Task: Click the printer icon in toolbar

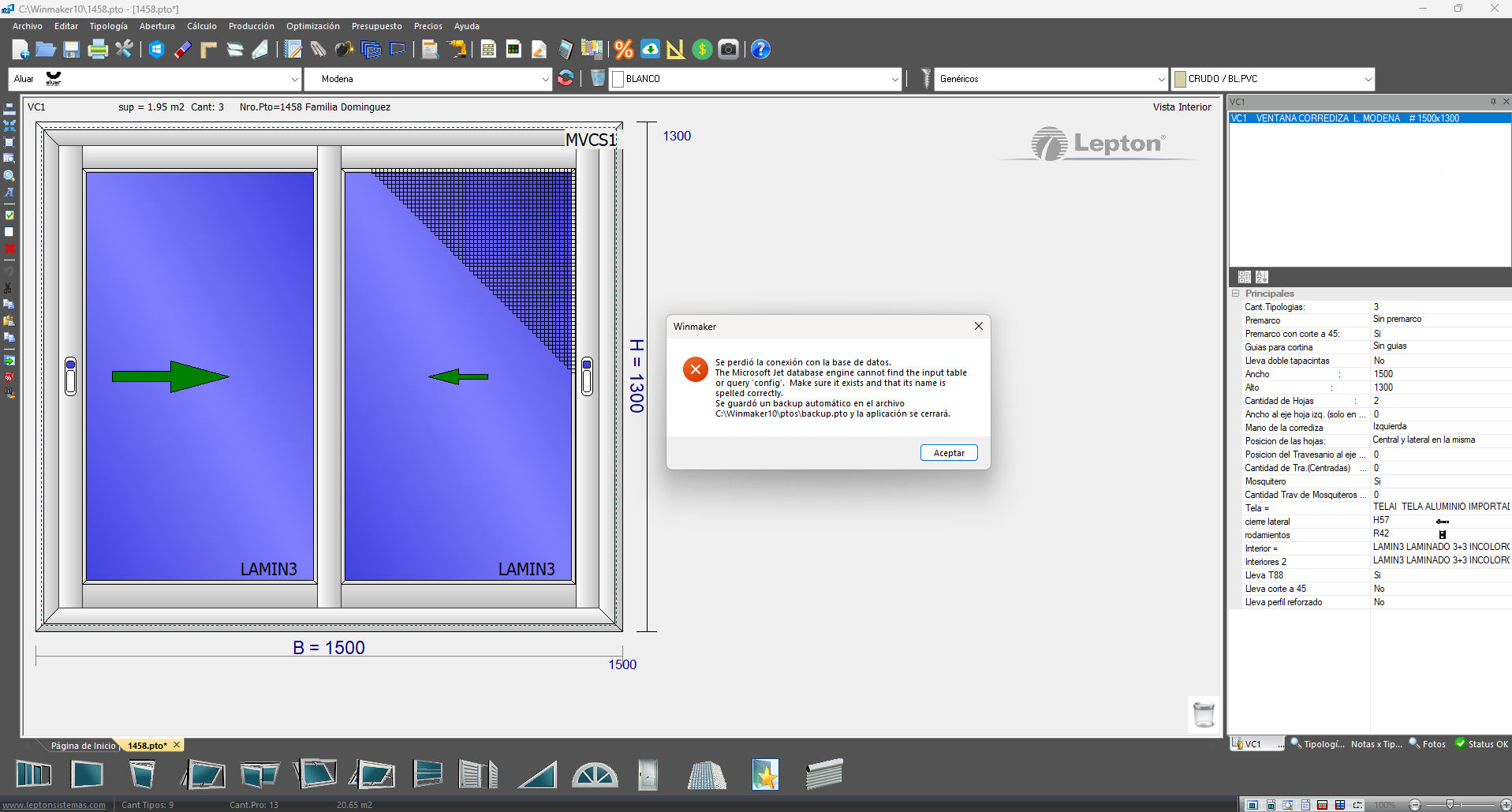Action: 98,50
